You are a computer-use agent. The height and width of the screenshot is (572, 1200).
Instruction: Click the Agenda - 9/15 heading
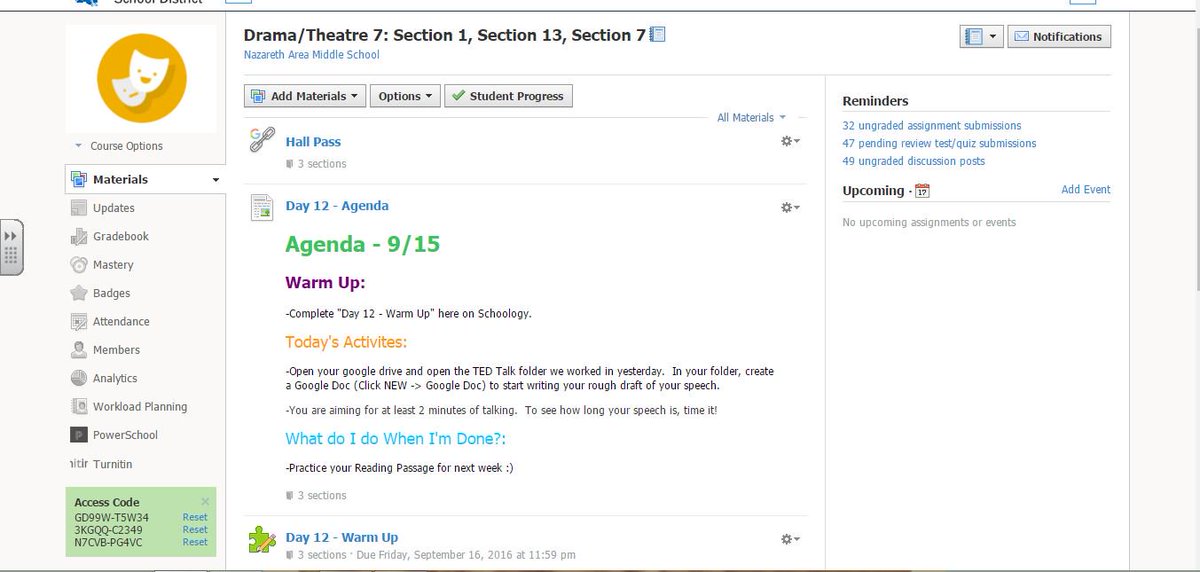point(362,244)
